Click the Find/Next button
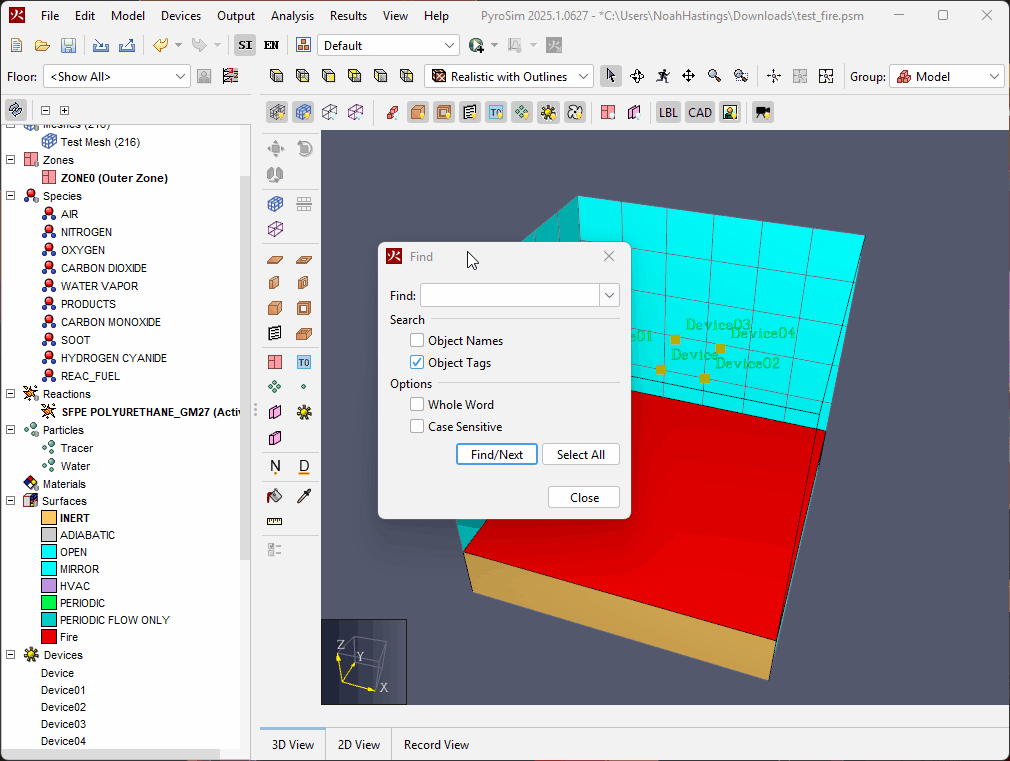Screen dimensions: 1010x761 point(497,454)
